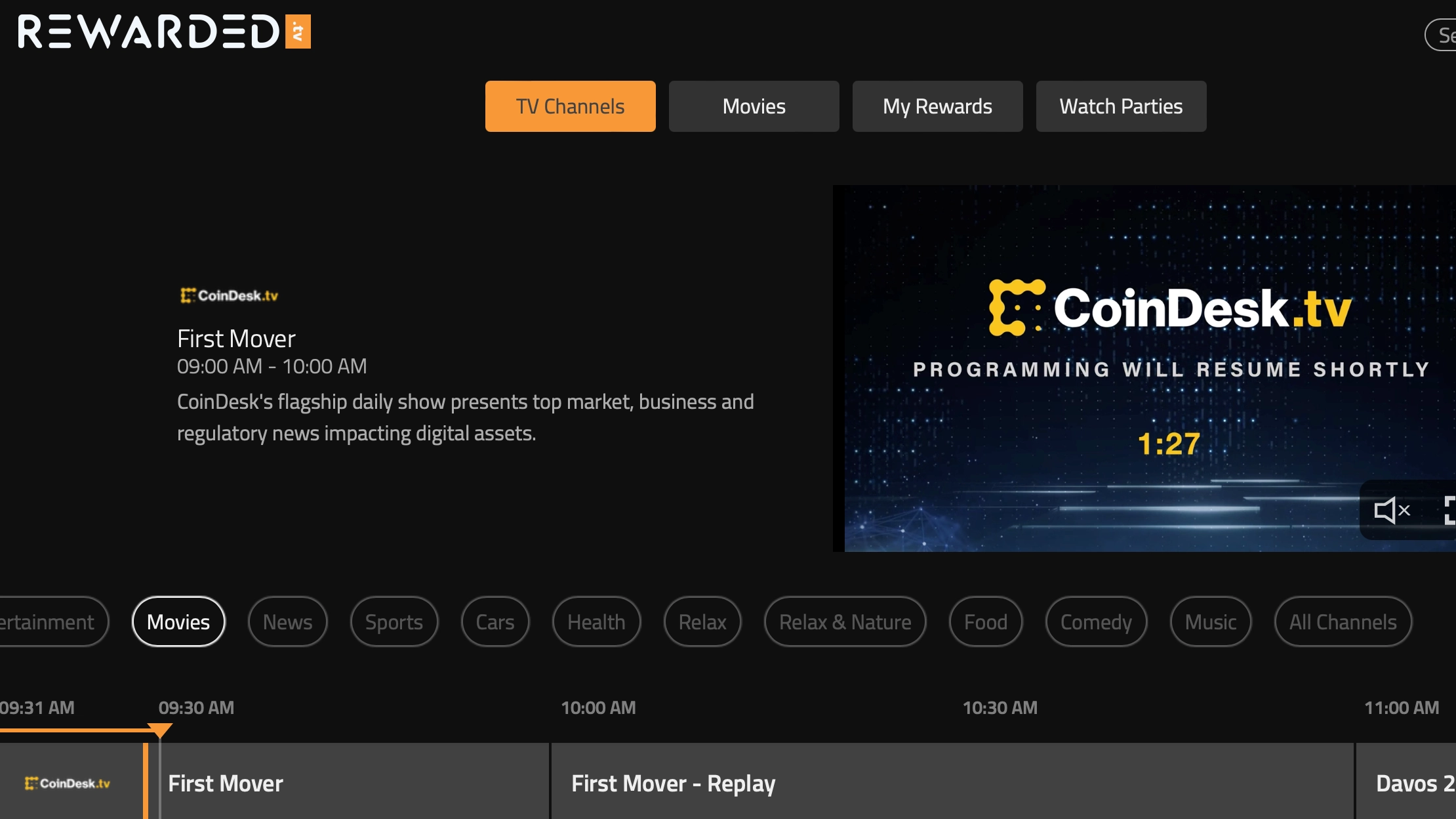Filter channels by News category

point(287,621)
